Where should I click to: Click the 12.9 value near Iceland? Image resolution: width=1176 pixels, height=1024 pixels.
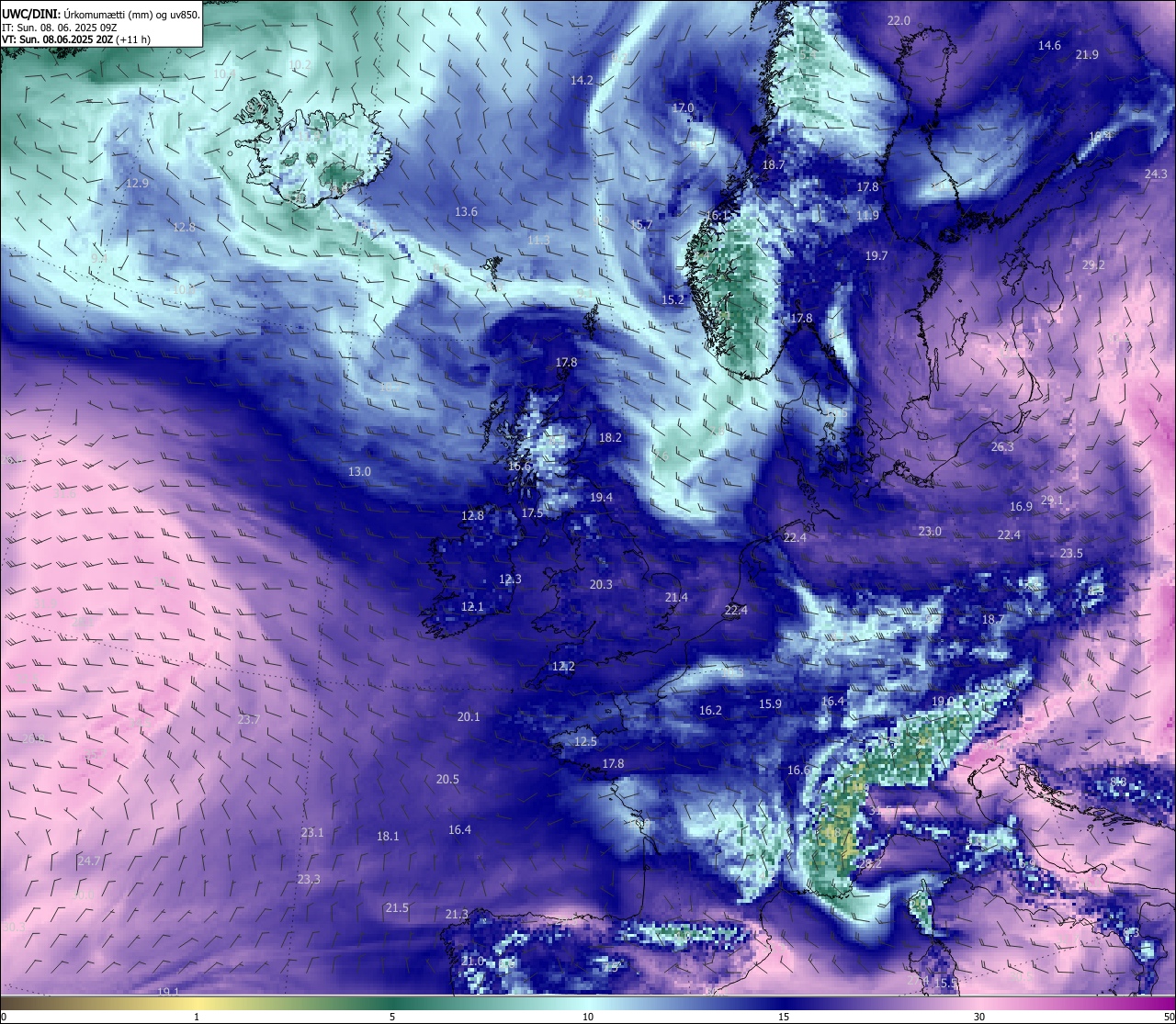(x=137, y=183)
